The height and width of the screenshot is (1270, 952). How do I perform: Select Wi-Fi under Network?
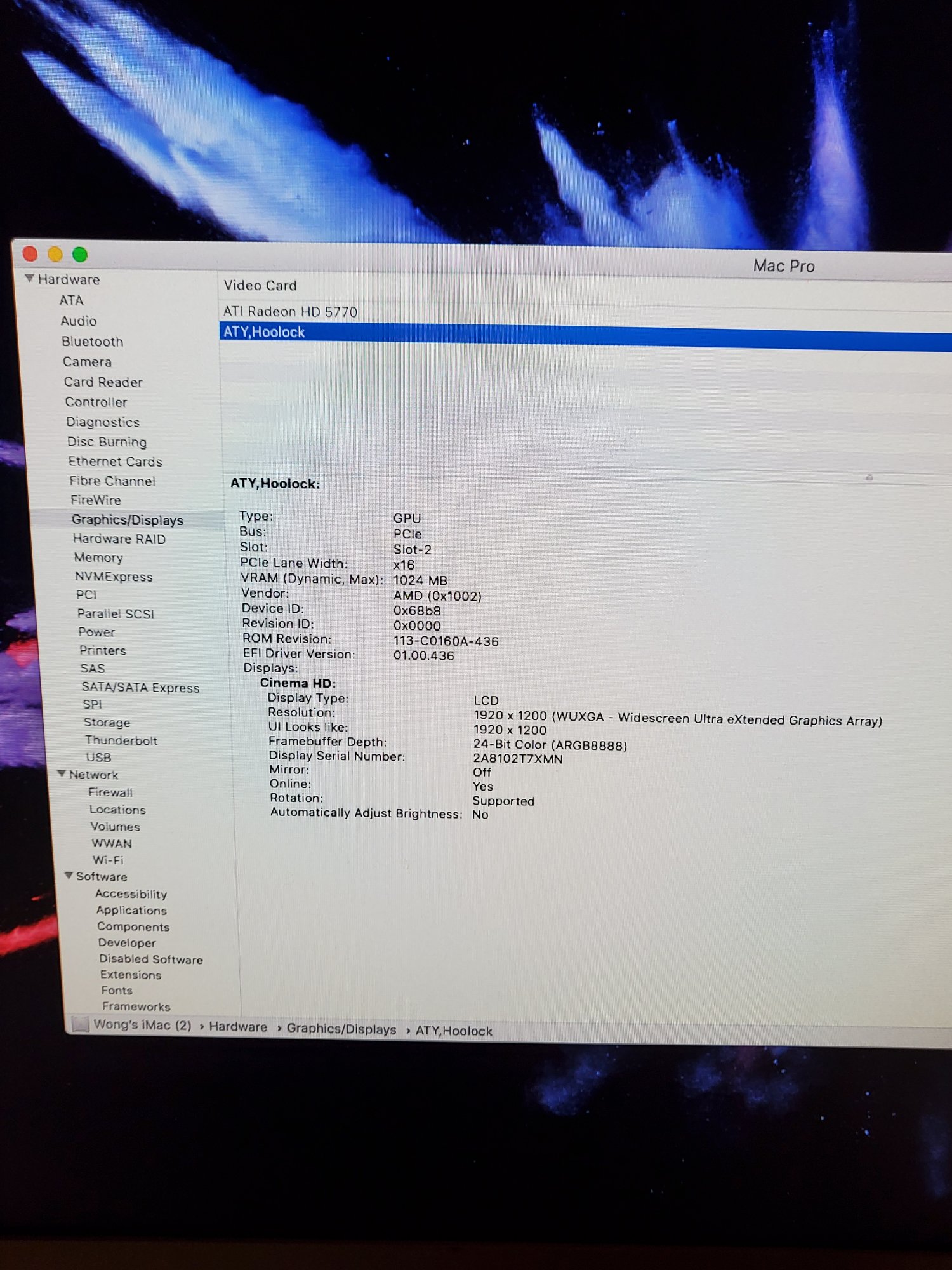pos(108,860)
